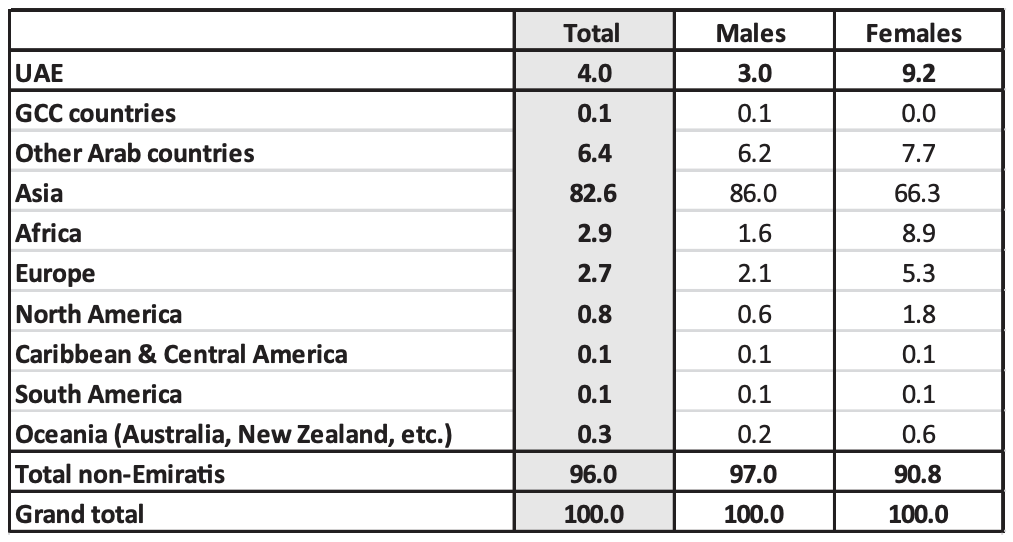1013x542 pixels.
Task: Click the UAE females value 9.2
Action: 918,73
